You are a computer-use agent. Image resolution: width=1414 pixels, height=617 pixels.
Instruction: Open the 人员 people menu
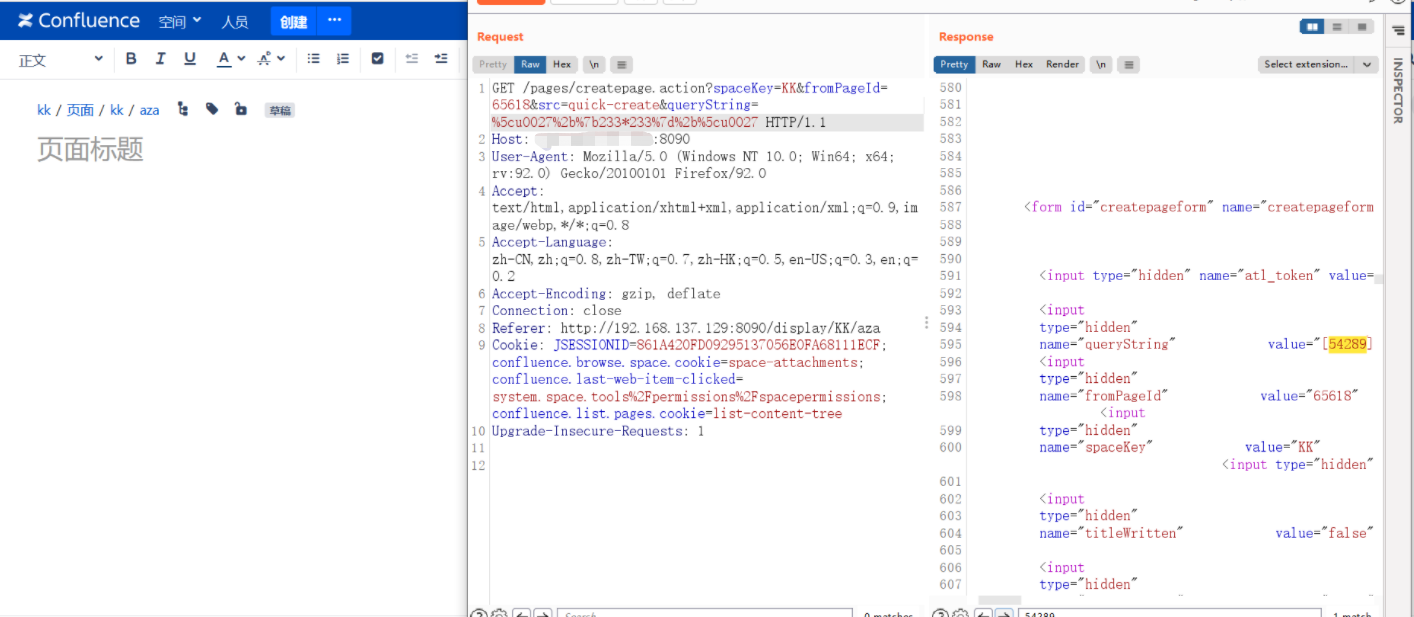(x=235, y=21)
